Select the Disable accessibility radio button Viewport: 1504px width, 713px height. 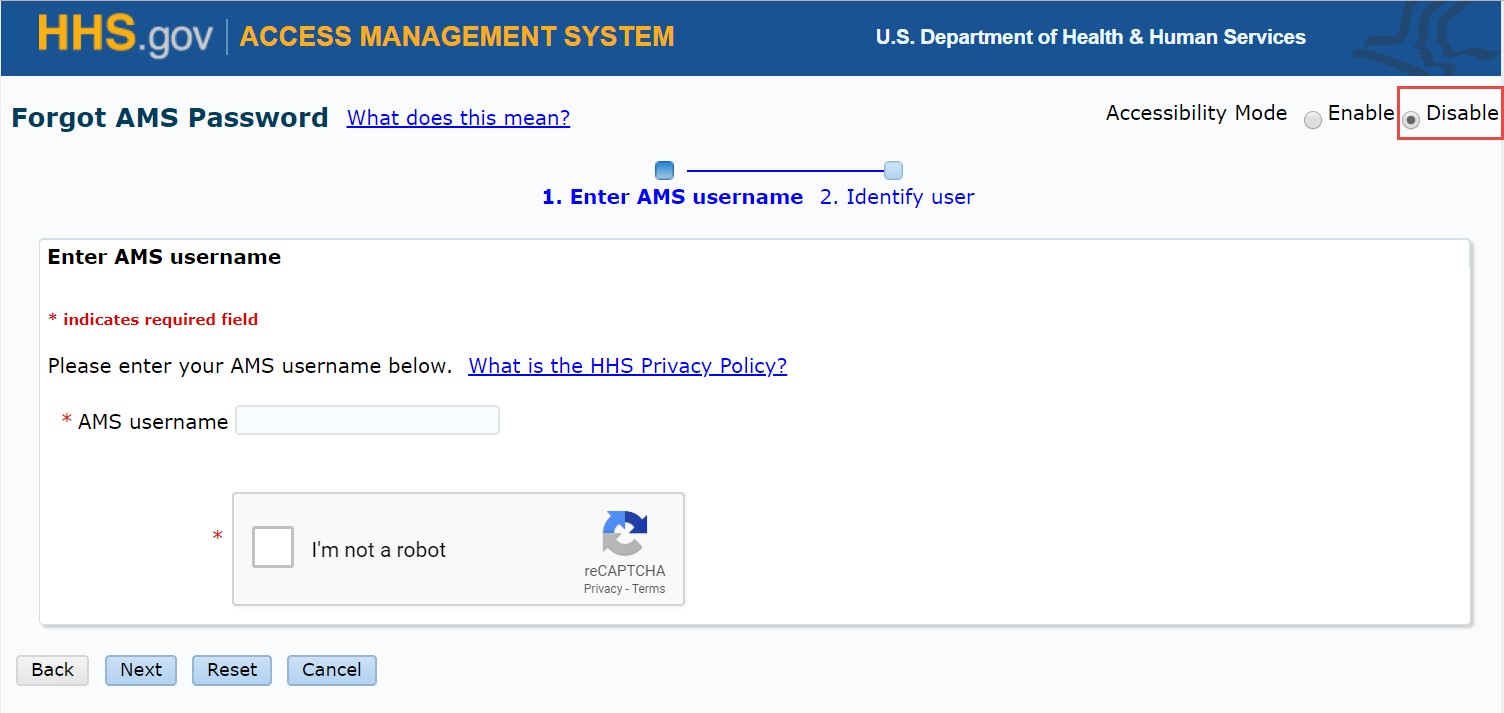(x=1410, y=120)
